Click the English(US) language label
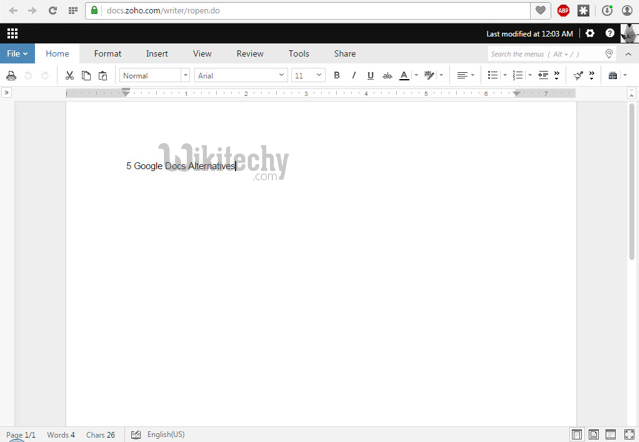 click(x=165, y=435)
